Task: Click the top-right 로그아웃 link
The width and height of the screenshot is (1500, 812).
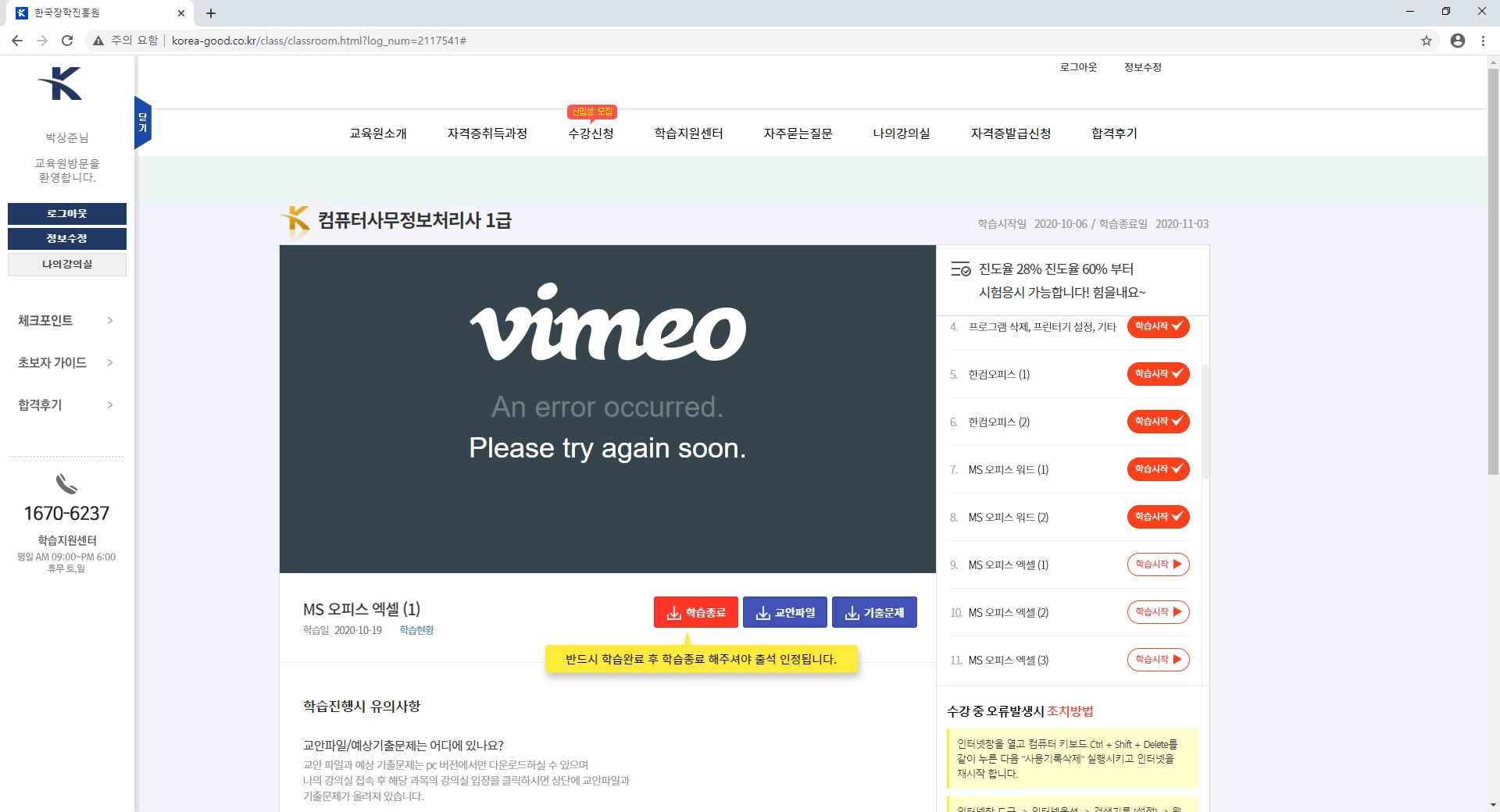Action: pos(1078,67)
